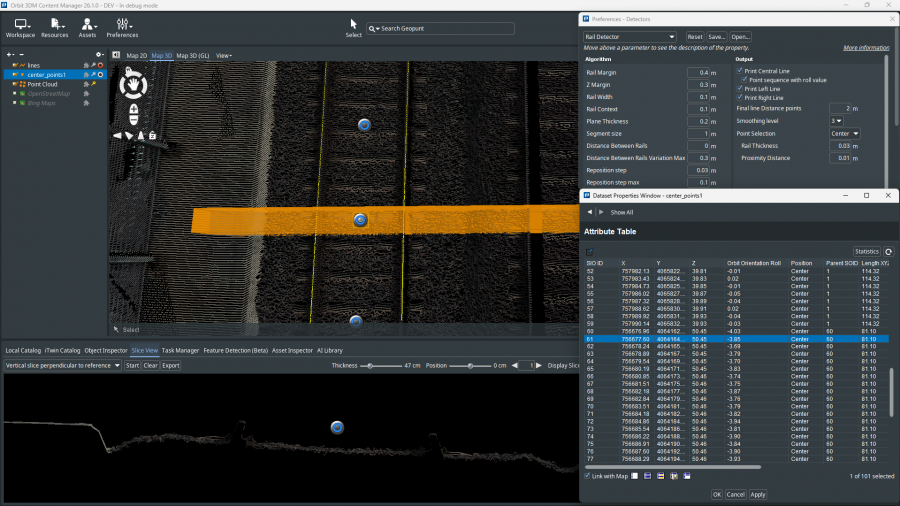This screenshot has width=900, height=506.
Task: Click Export in Slice View
Action: (170, 365)
